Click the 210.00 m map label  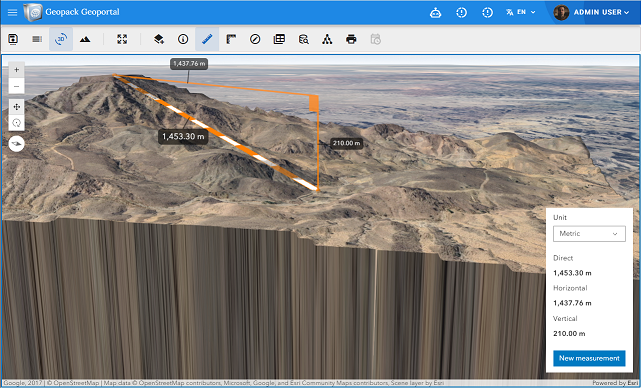point(346,143)
